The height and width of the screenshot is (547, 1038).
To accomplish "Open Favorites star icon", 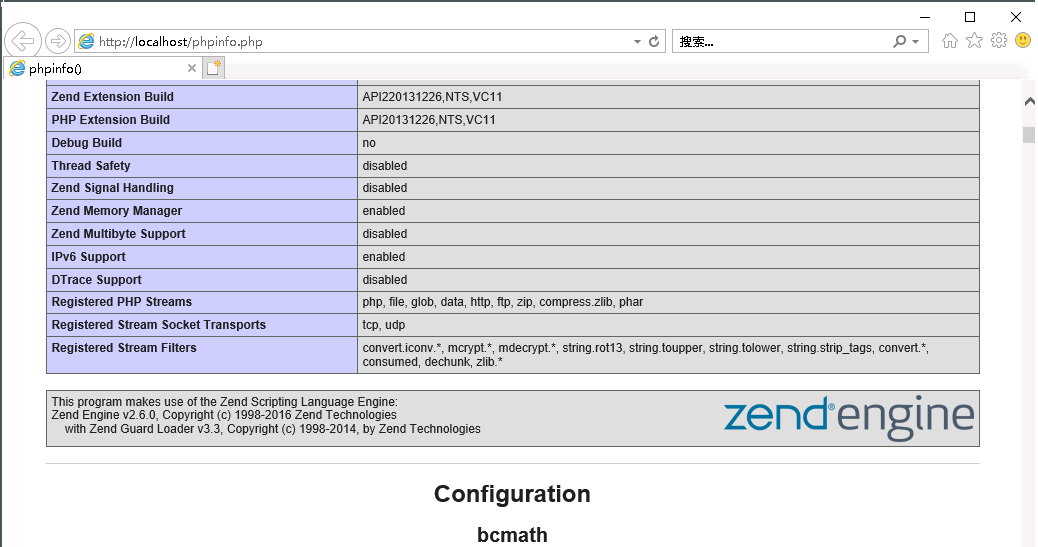I will pos(974,41).
